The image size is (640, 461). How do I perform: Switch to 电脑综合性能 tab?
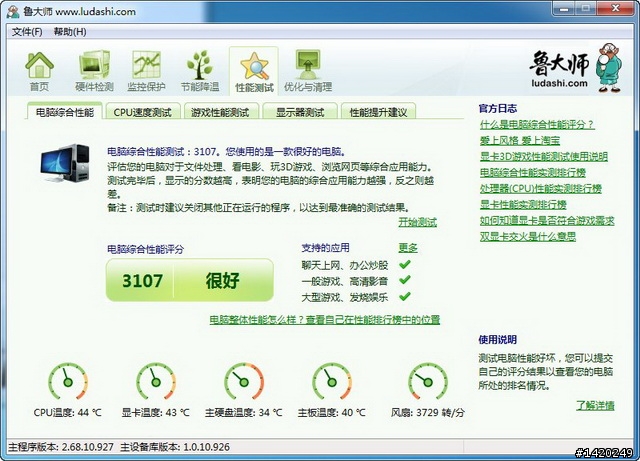(65, 111)
